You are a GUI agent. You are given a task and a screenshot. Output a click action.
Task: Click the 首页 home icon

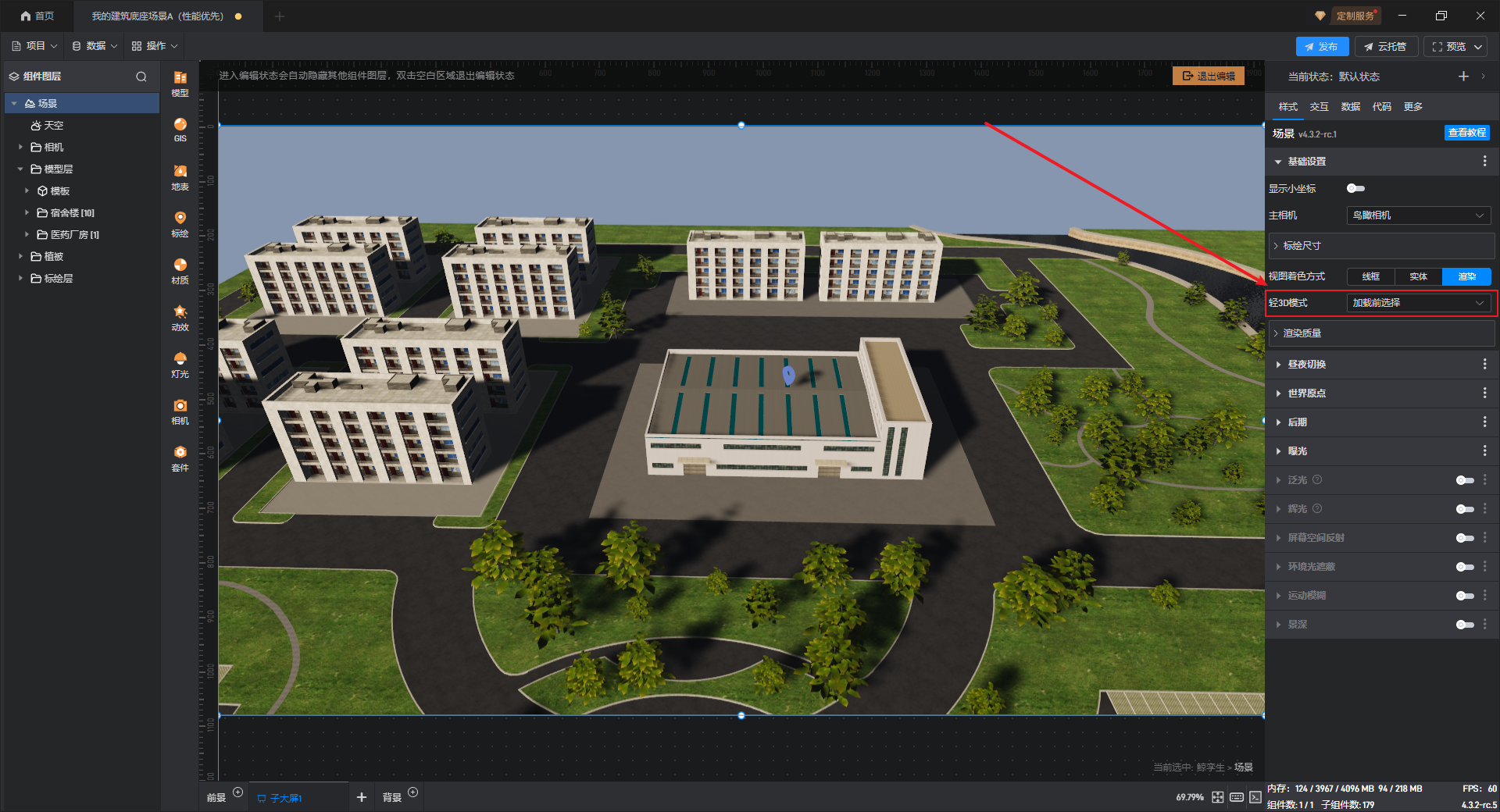pyautogui.click(x=37, y=16)
